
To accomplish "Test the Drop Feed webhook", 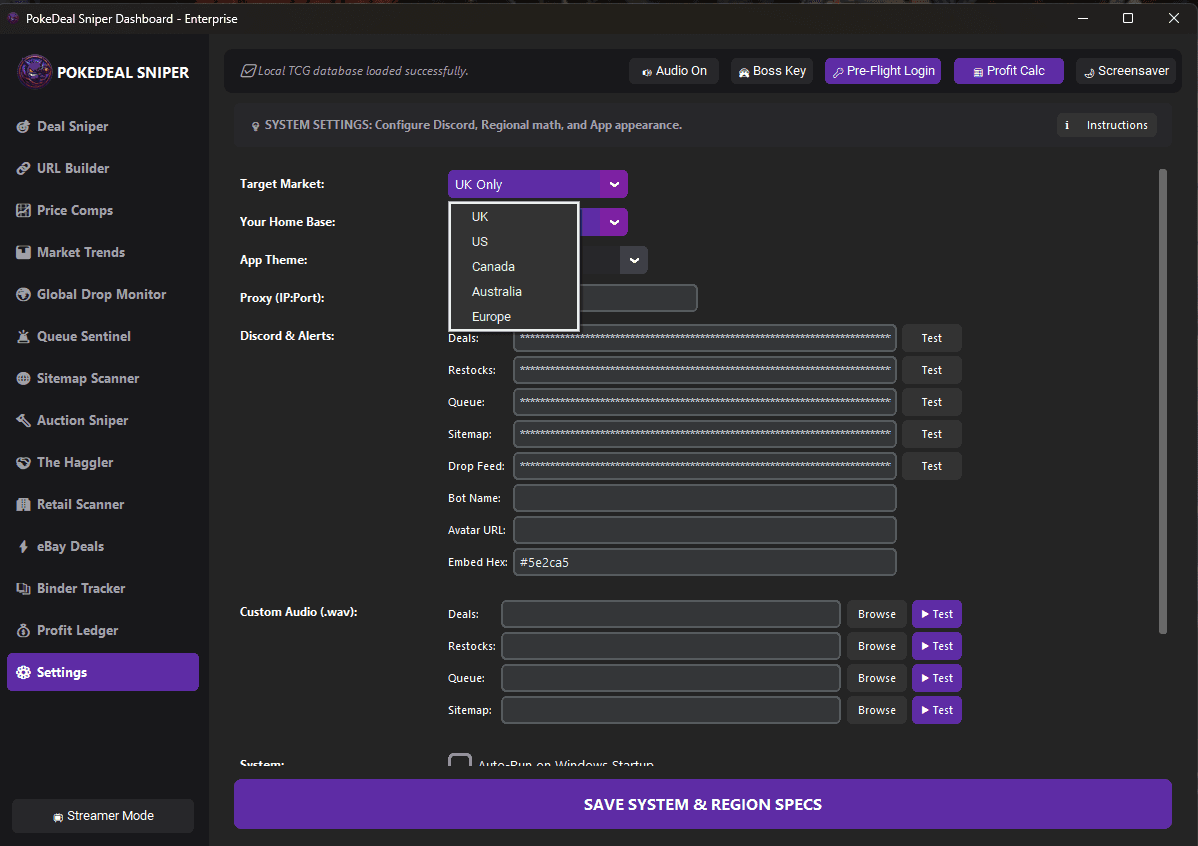I will (931, 467).
